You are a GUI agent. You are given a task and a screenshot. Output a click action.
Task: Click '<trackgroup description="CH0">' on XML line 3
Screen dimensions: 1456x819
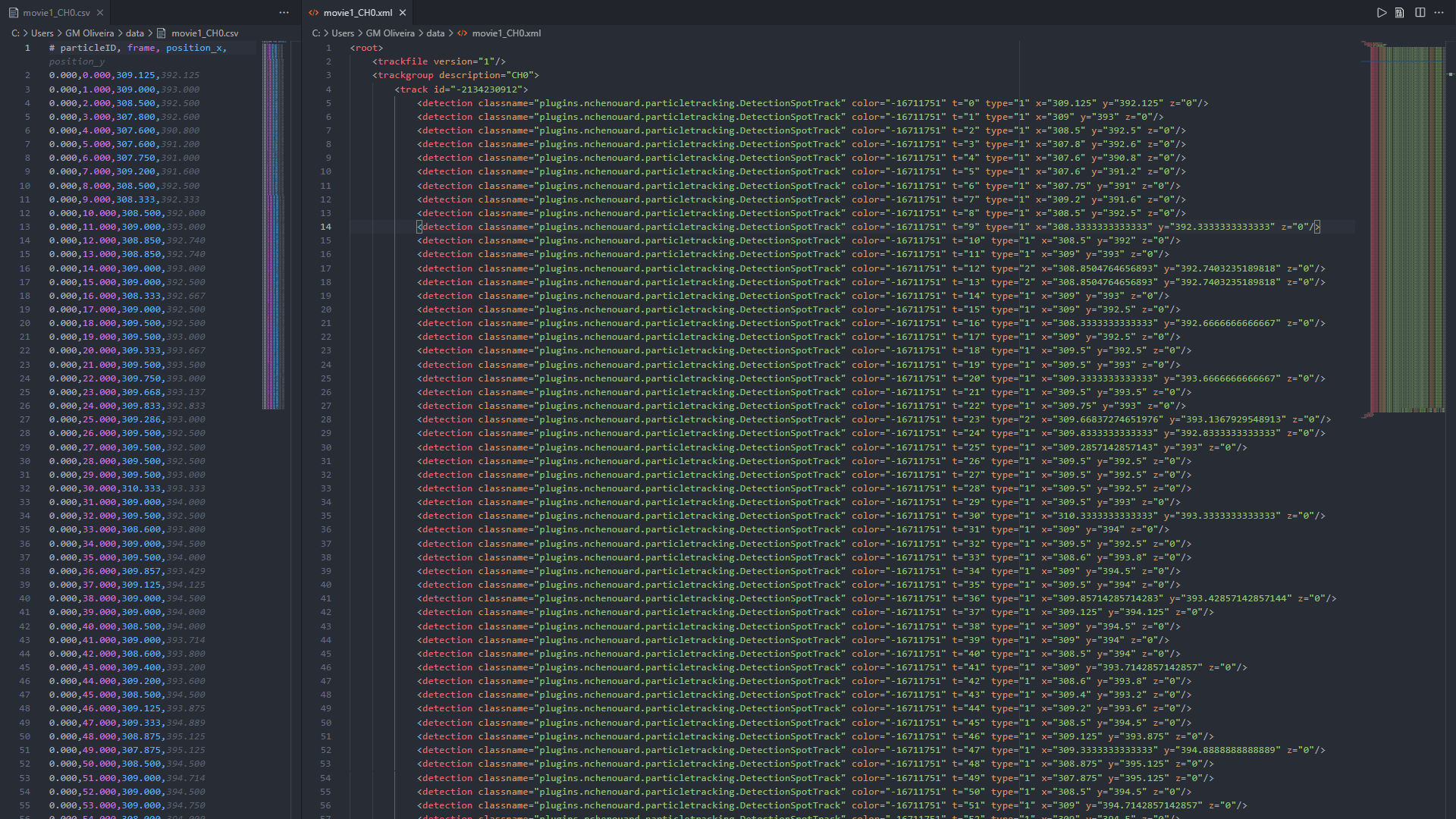tap(456, 75)
